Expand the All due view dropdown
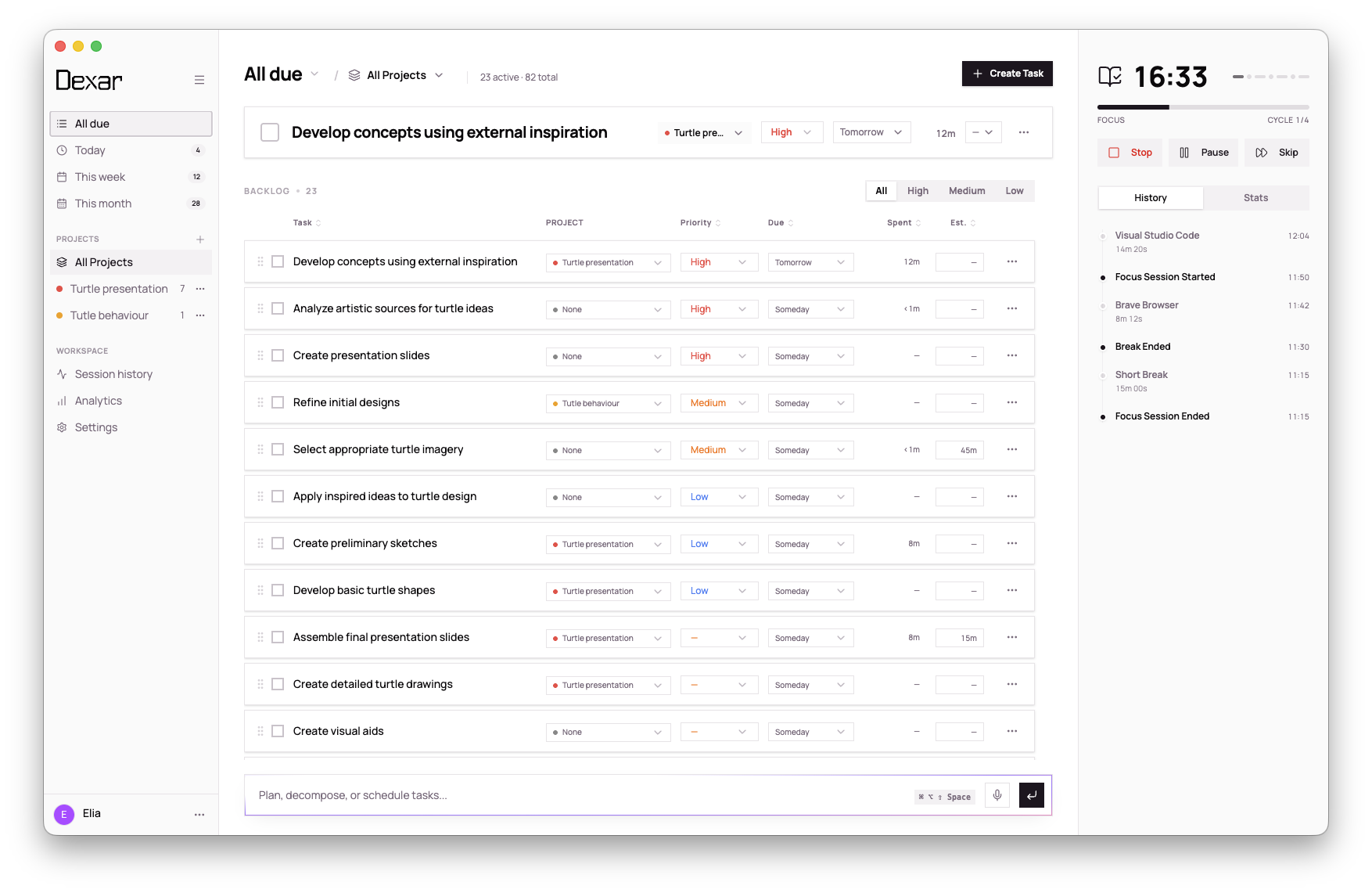1372x893 pixels. (314, 74)
